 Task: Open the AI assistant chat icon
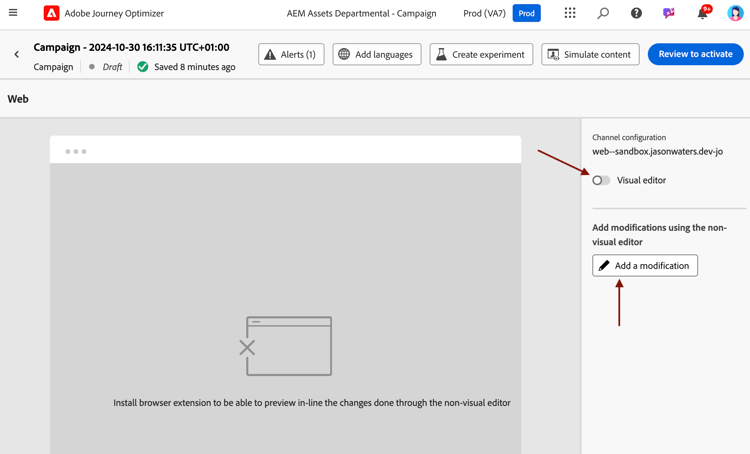669,13
